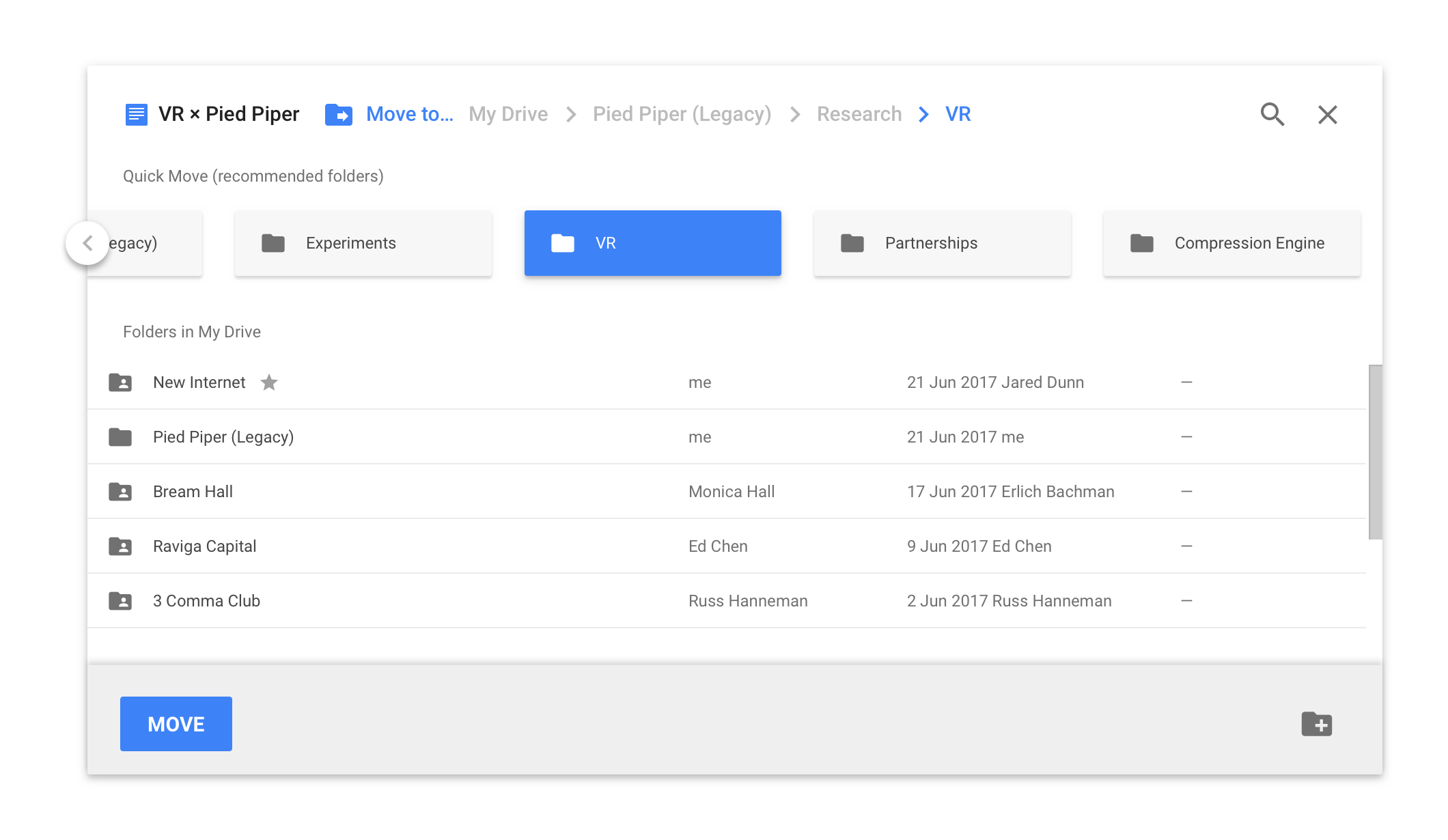This screenshot has height=840, width=1448.
Task: Click the blue Move to folder icon
Action: tap(339, 114)
